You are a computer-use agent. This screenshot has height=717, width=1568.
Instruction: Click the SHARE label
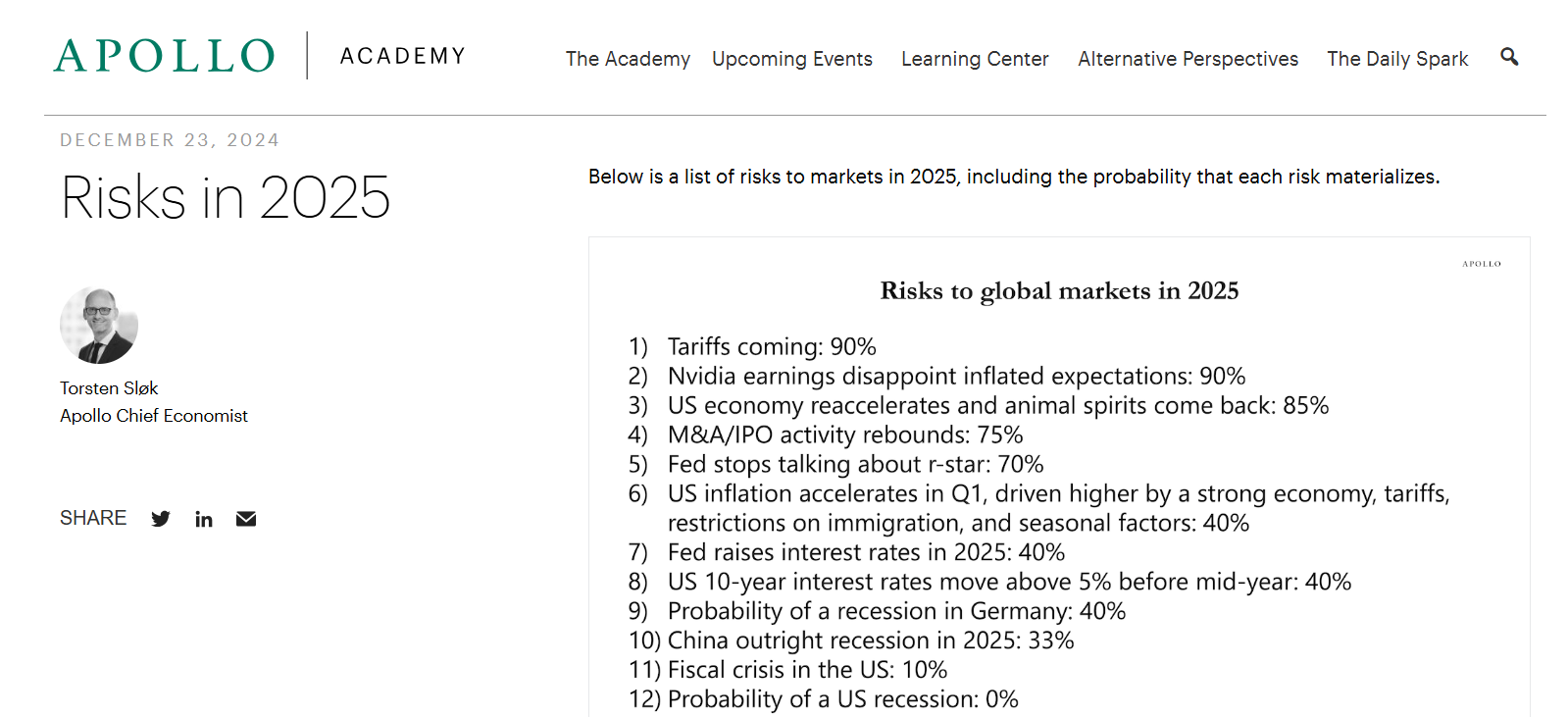pyautogui.click(x=92, y=518)
